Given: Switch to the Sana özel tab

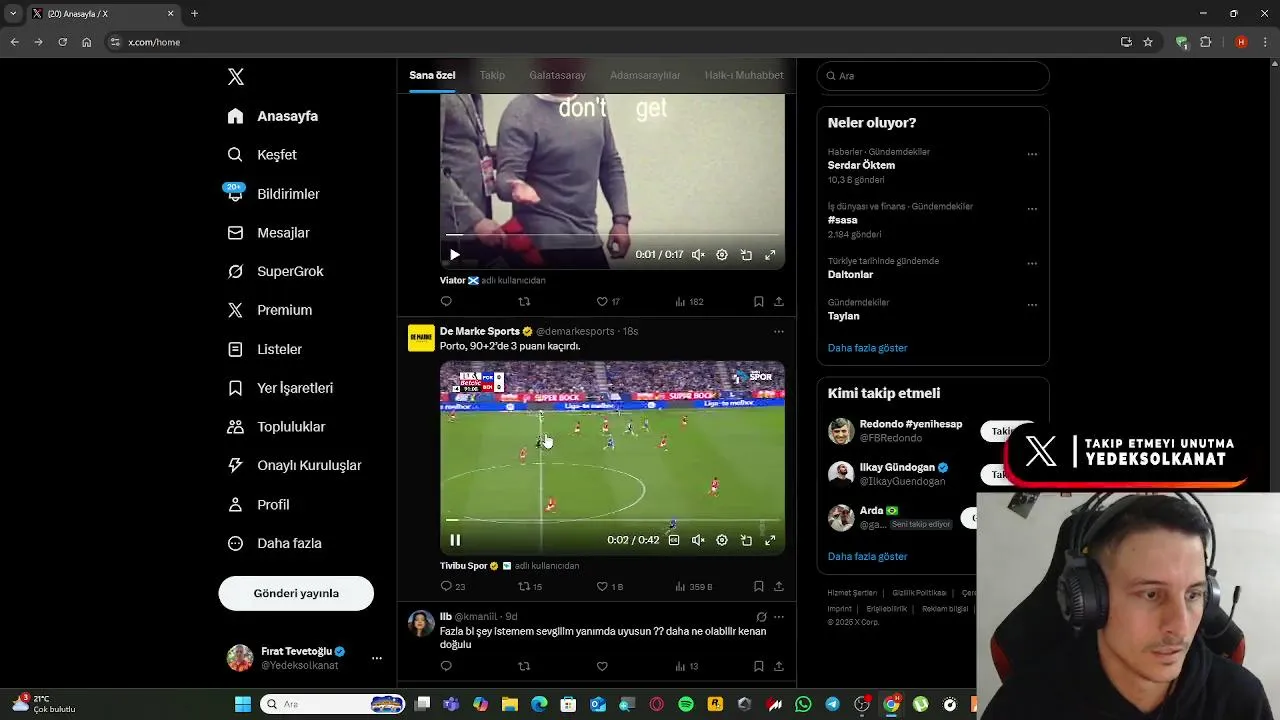Looking at the screenshot, I should (x=432, y=75).
